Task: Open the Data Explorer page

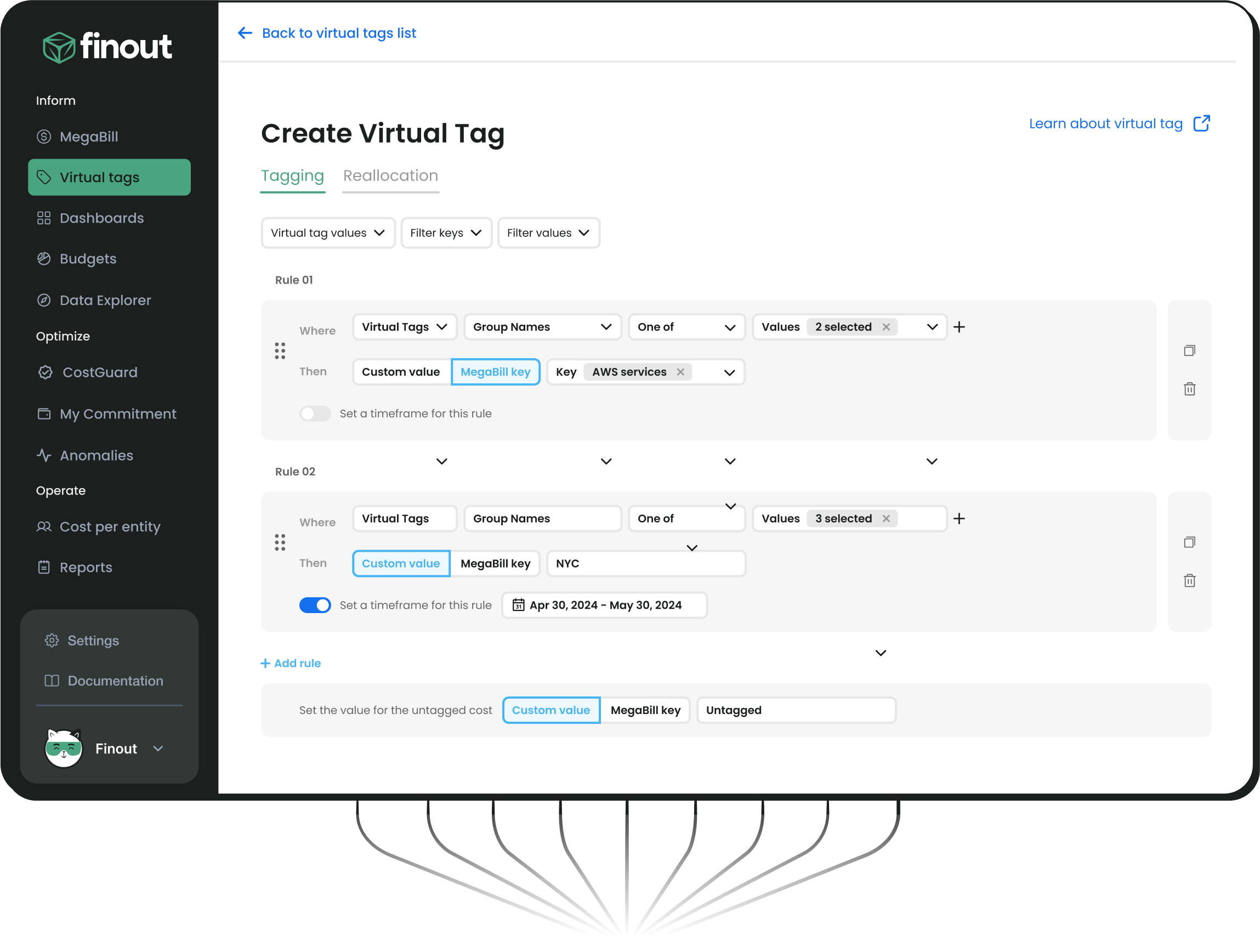Action: [x=105, y=299]
